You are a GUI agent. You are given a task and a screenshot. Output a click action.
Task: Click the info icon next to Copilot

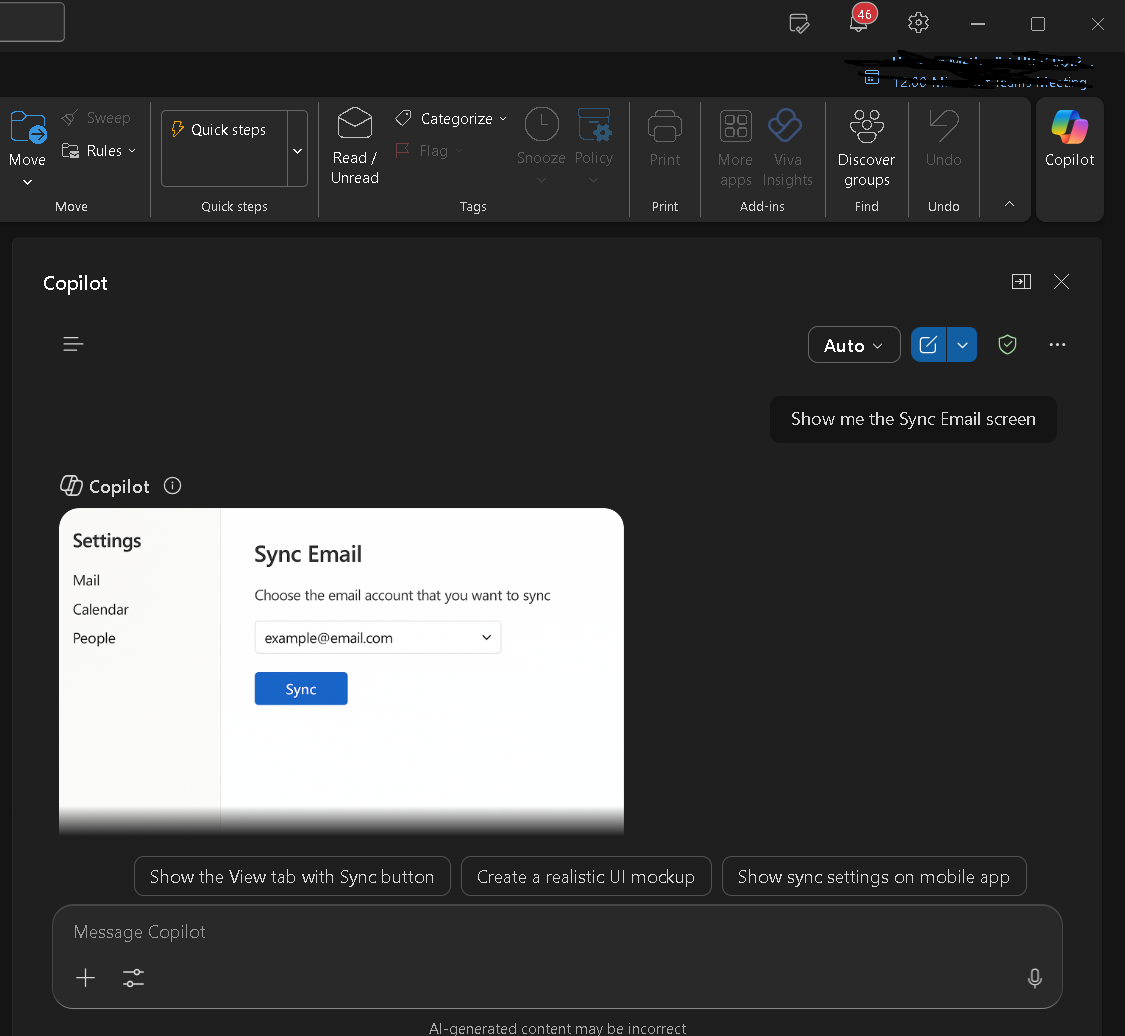click(172, 486)
